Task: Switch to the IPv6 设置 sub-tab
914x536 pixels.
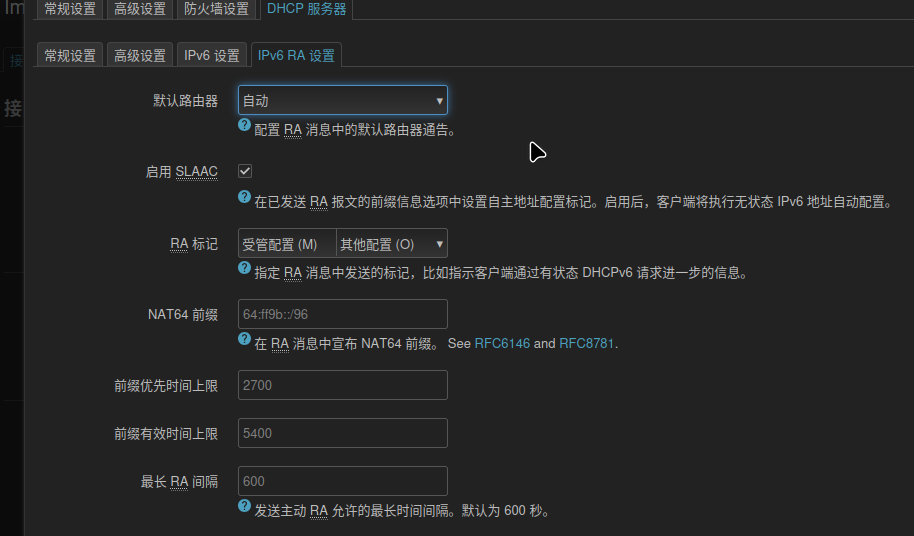Action: tap(212, 55)
